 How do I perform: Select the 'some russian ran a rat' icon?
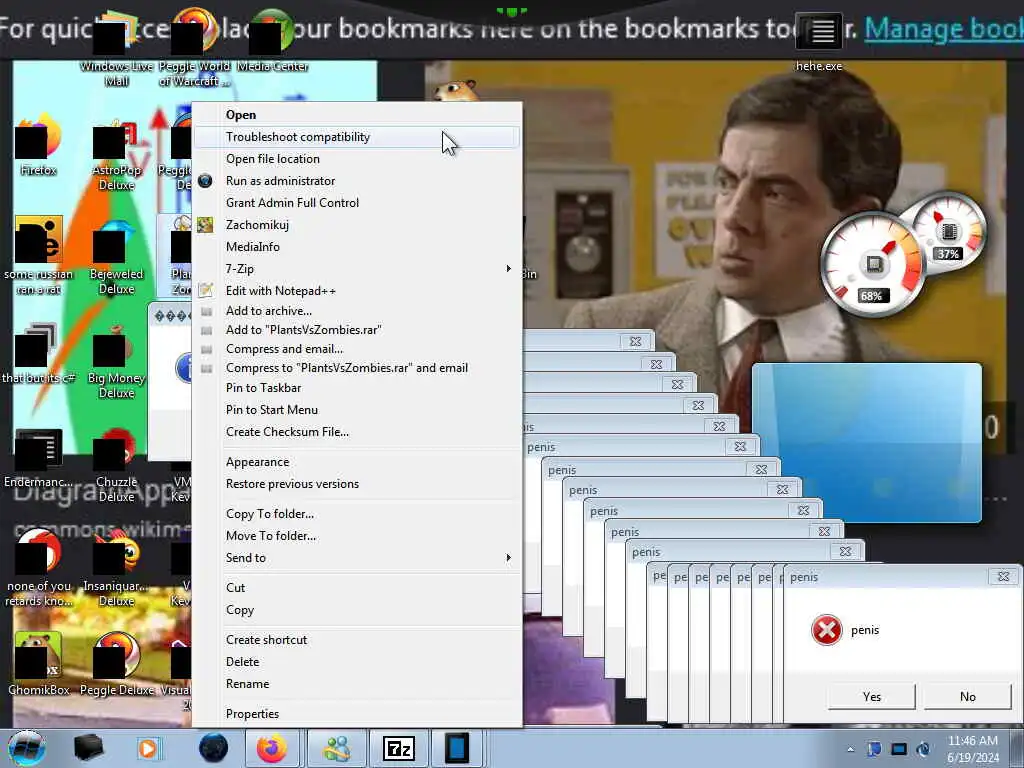(x=39, y=256)
